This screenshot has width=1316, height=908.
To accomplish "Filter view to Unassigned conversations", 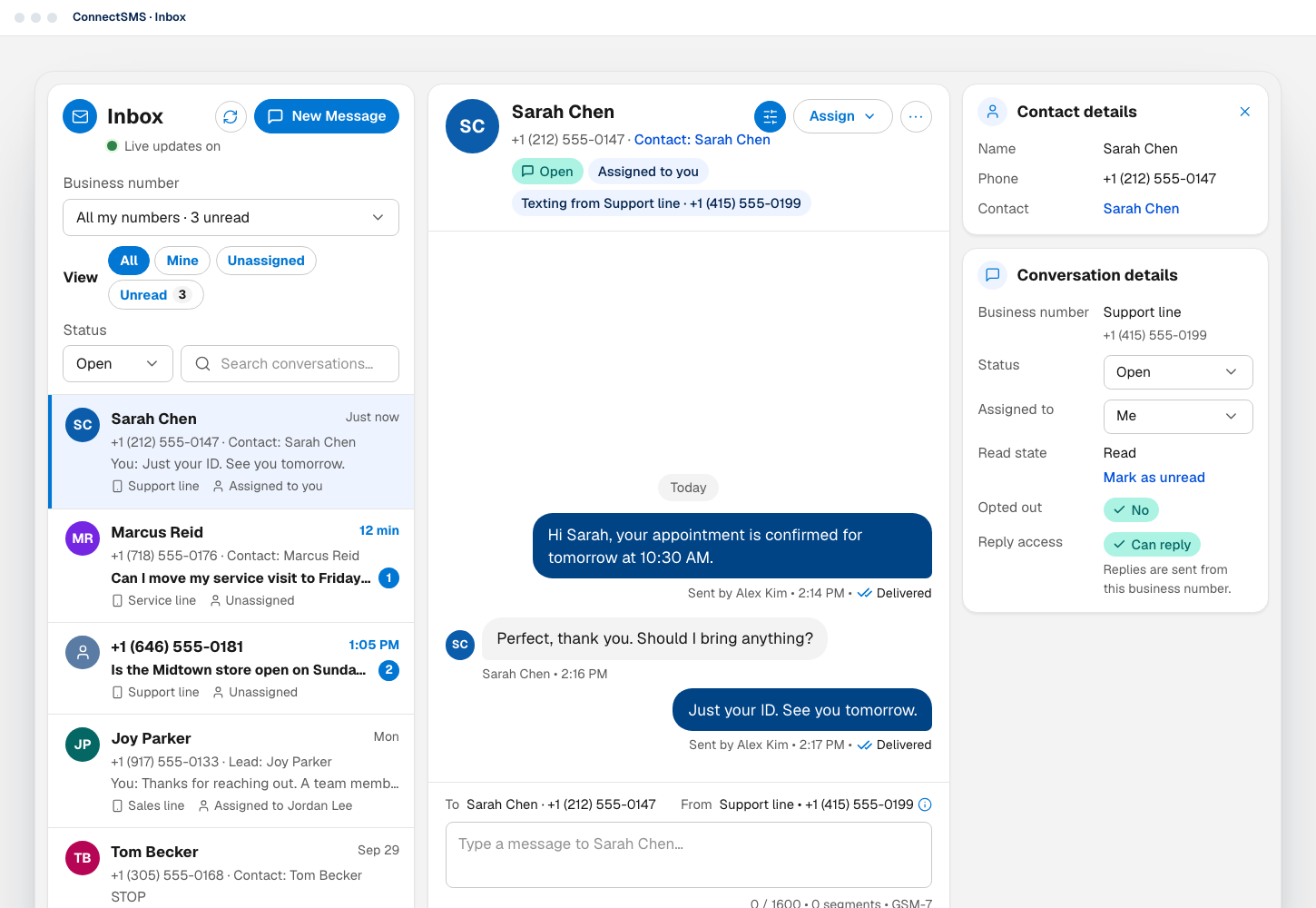I will 266,261.
